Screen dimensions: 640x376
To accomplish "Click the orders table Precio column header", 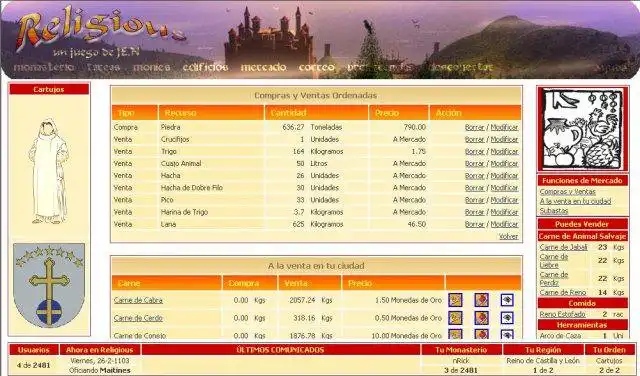I will 399,113.
